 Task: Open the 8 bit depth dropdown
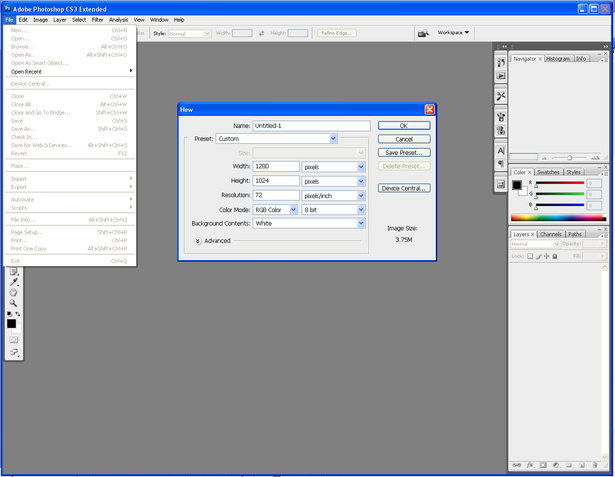click(333, 210)
